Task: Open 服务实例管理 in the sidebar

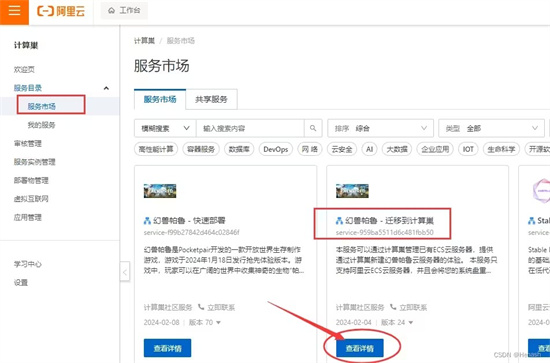Action: pyautogui.click(x=35, y=162)
